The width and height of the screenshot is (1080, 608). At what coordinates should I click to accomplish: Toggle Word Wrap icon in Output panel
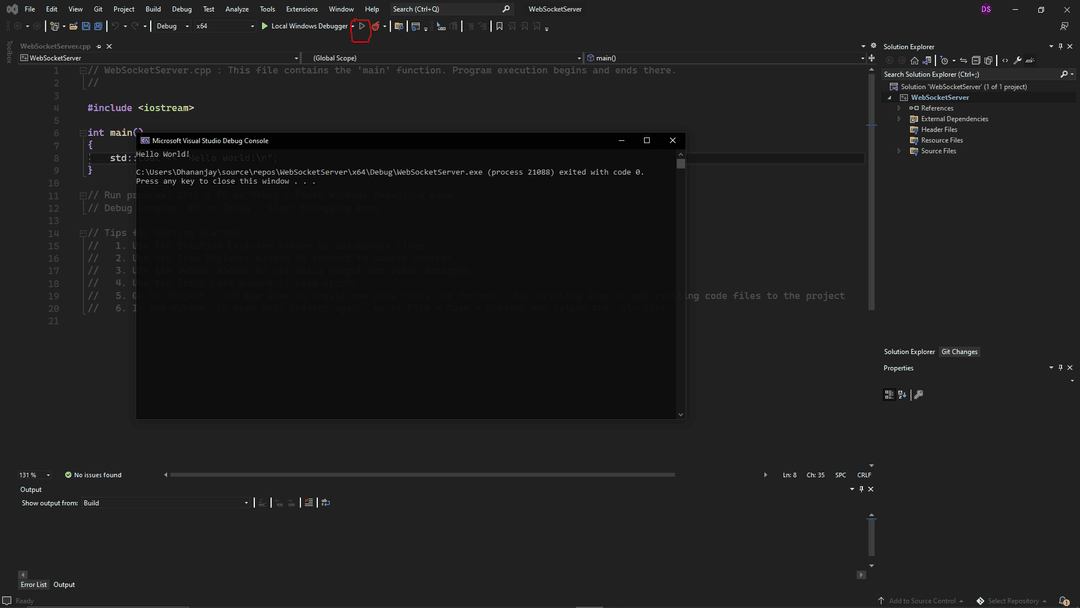[325, 503]
